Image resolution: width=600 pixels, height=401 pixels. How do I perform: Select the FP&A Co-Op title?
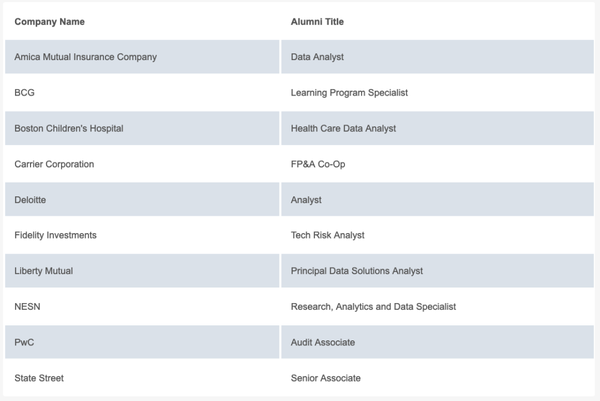[318, 164]
